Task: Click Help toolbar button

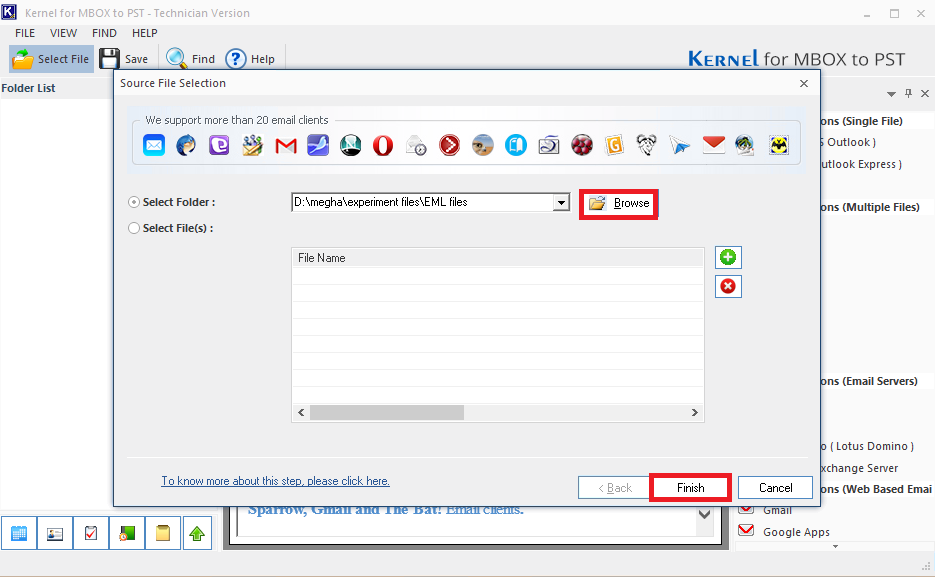Action: (x=250, y=59)
